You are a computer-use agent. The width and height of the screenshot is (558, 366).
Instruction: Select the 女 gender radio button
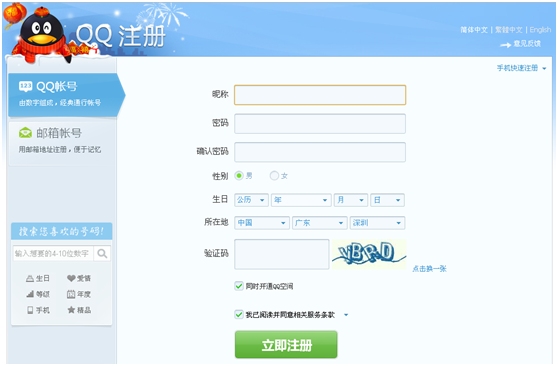(274, 176)
